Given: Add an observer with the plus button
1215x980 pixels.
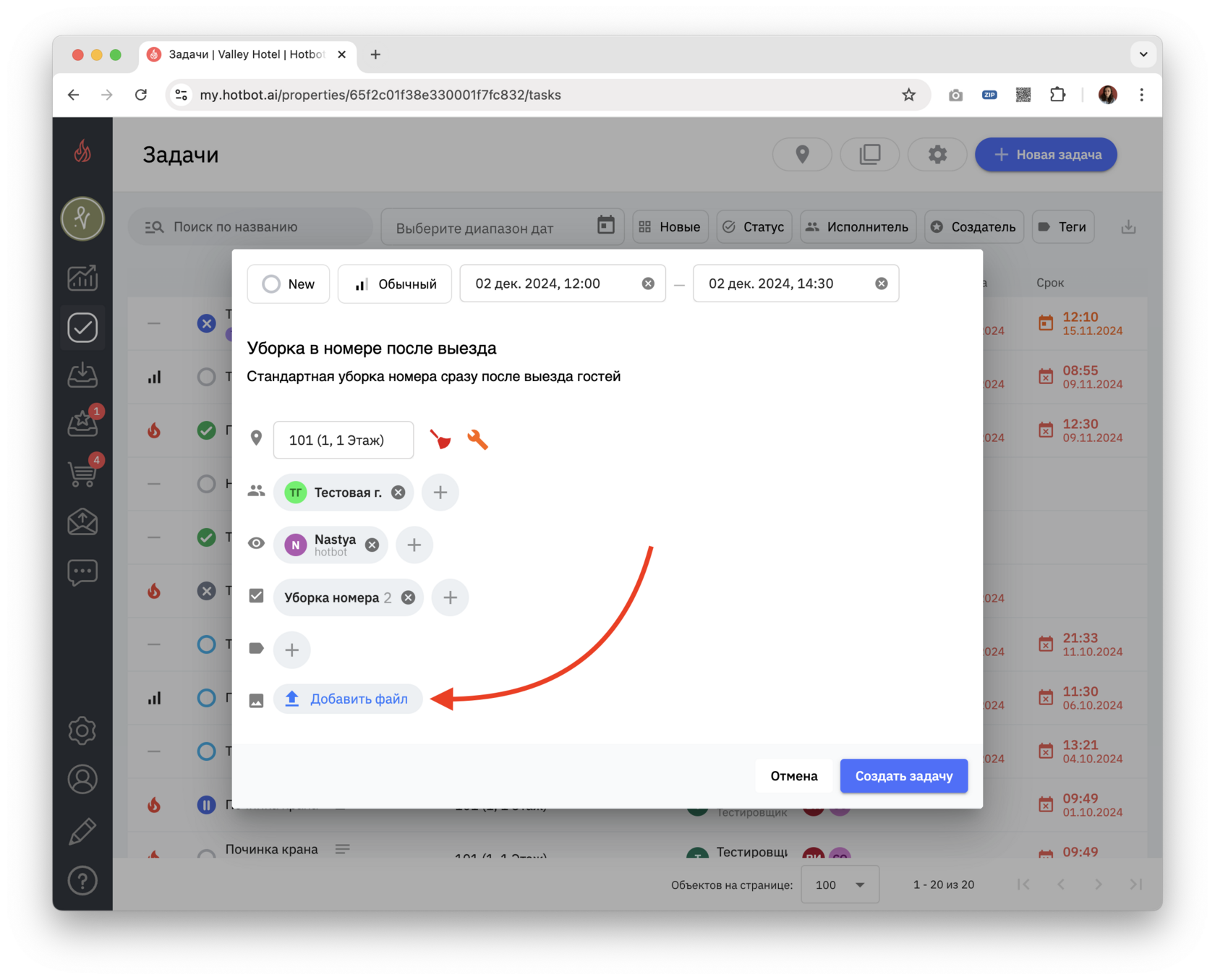Looking at the screenshot, I should point(414,545).
